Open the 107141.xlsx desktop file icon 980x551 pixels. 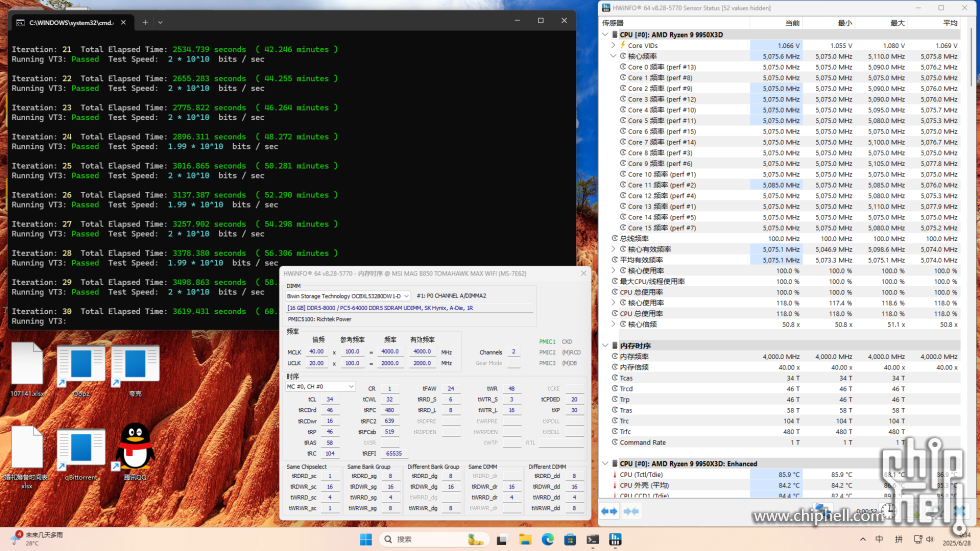pos(27,369)
